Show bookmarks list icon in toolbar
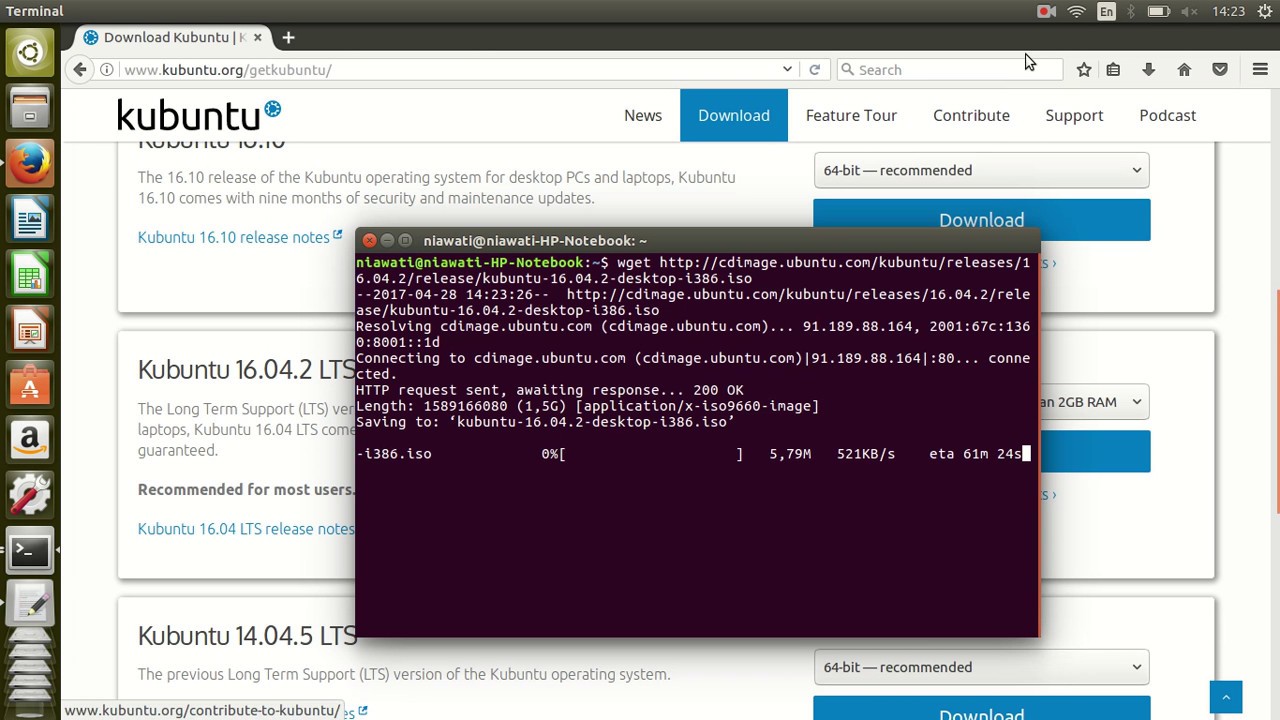 click(1113, 69)
